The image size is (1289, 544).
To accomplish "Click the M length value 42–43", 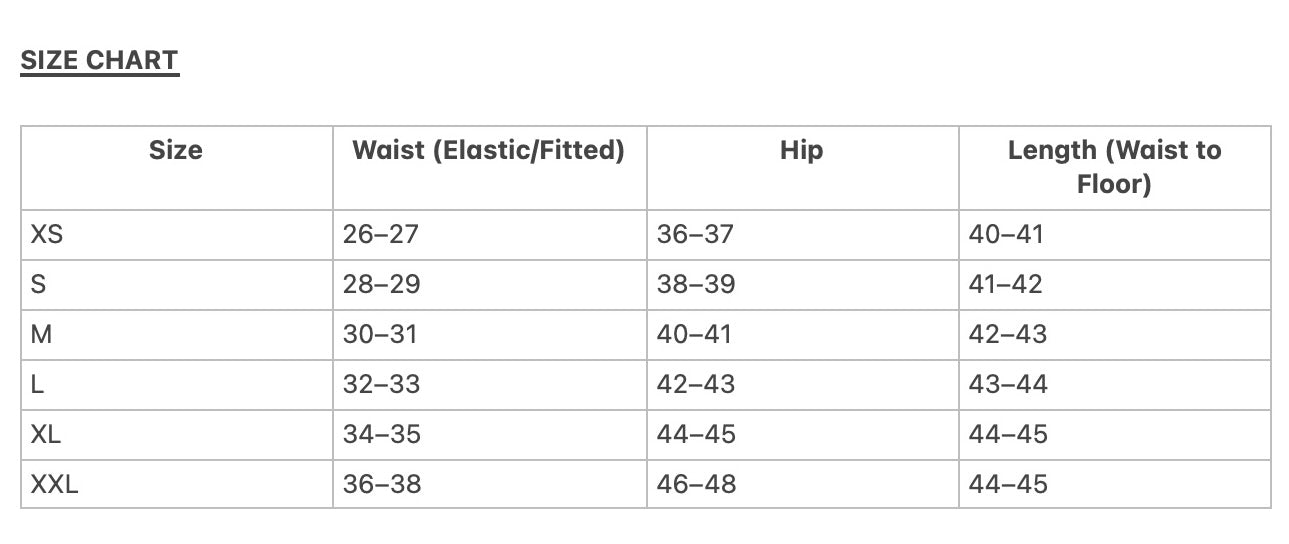I will coord(1008,334).
